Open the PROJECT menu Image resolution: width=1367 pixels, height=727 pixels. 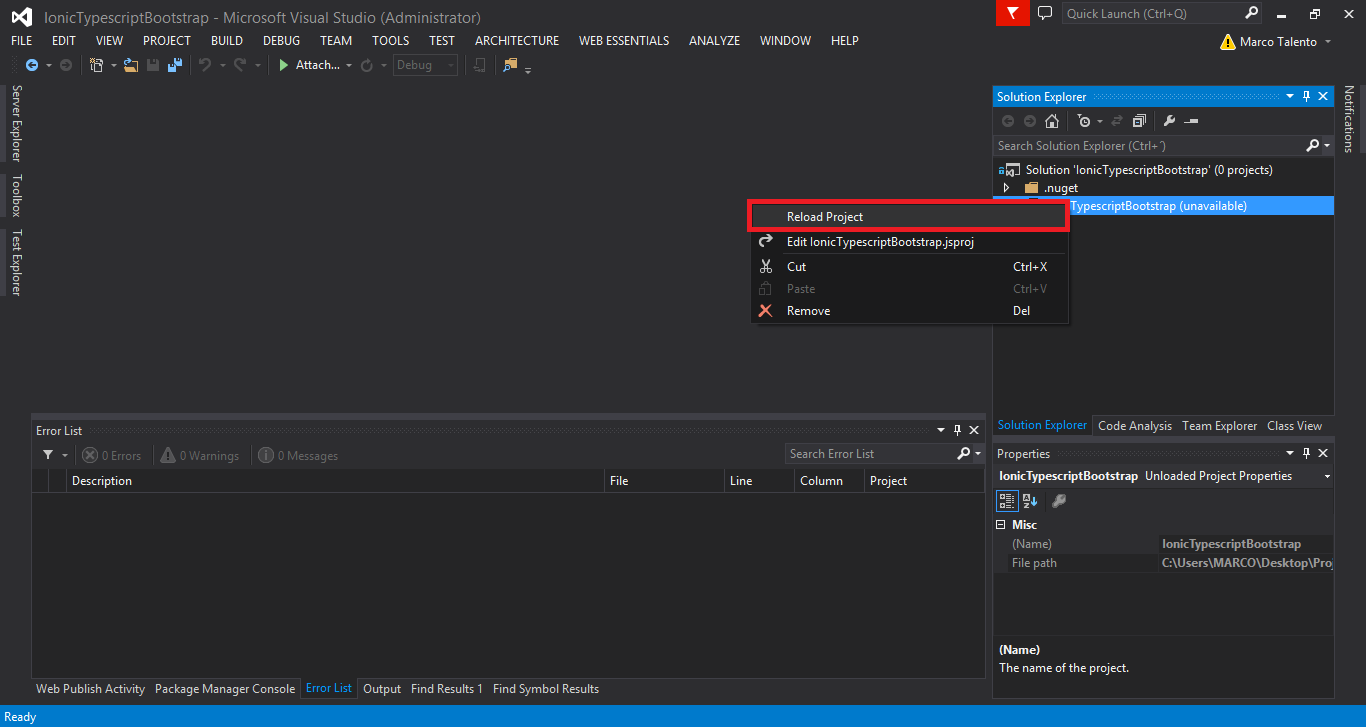point(167,41)
